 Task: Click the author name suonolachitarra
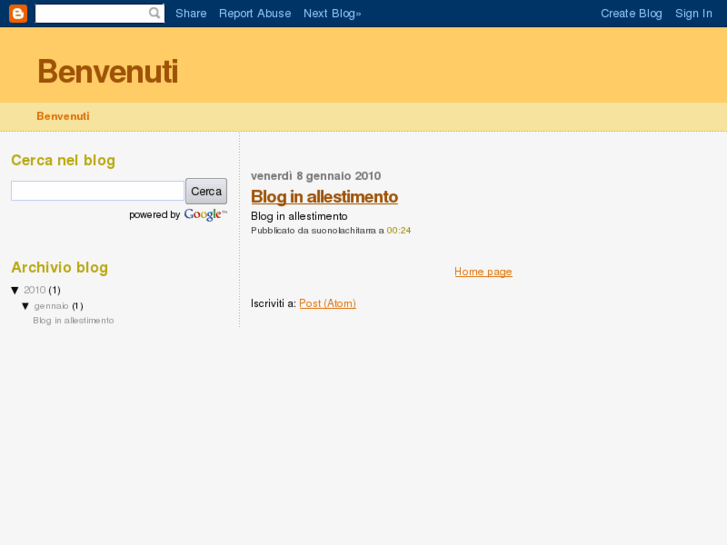pyautogui.click(x=344, y=231)
